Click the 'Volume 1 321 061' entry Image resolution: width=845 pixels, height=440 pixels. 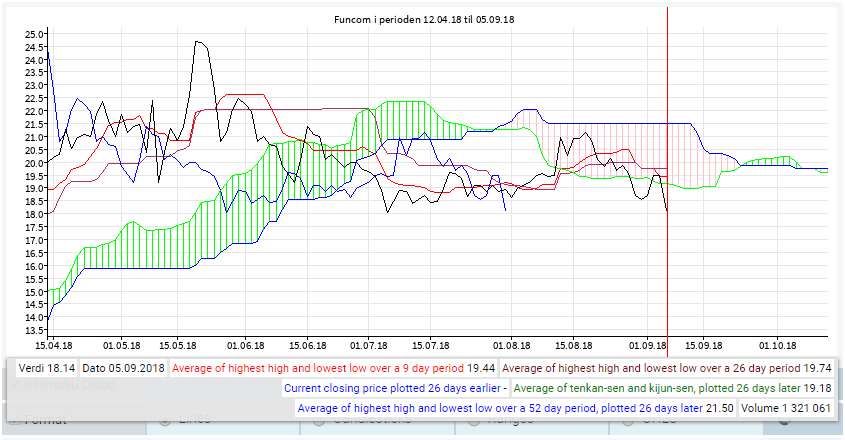(786, 408)
